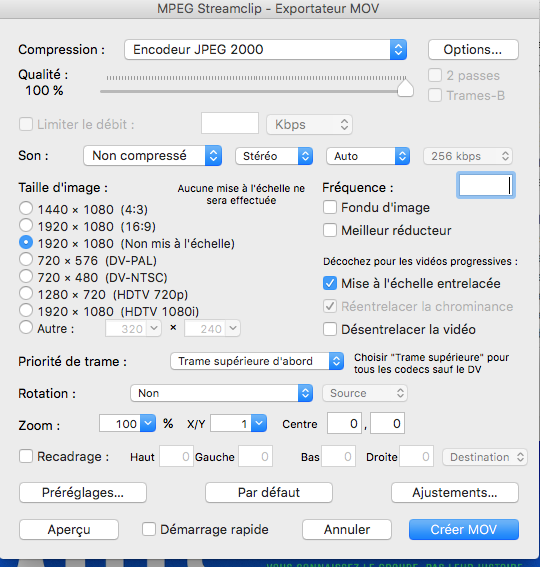Click the Créer MOV button

coord(464,529)
